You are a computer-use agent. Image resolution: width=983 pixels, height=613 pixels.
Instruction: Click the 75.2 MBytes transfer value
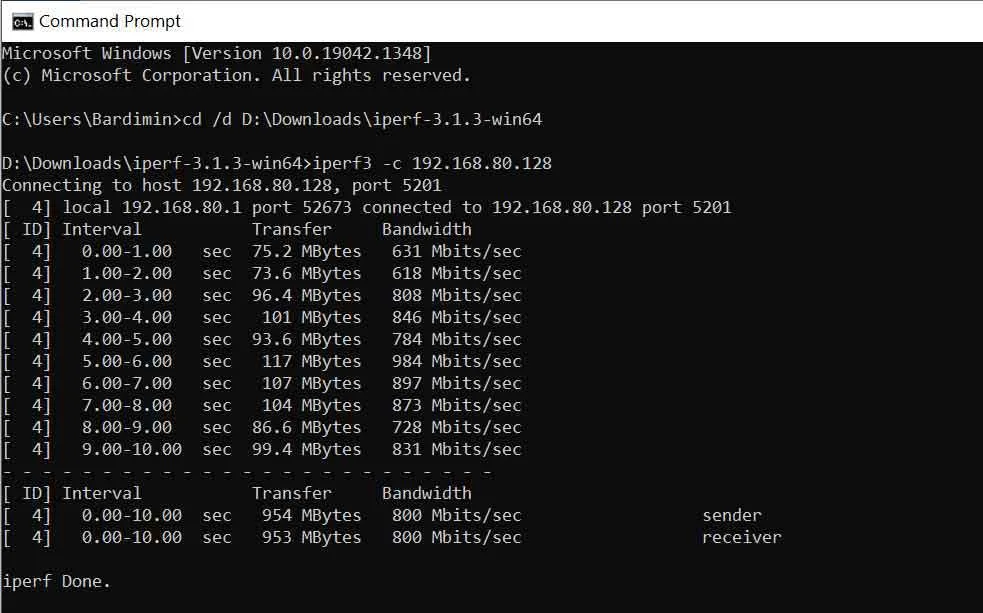click(x=307, y=251)
